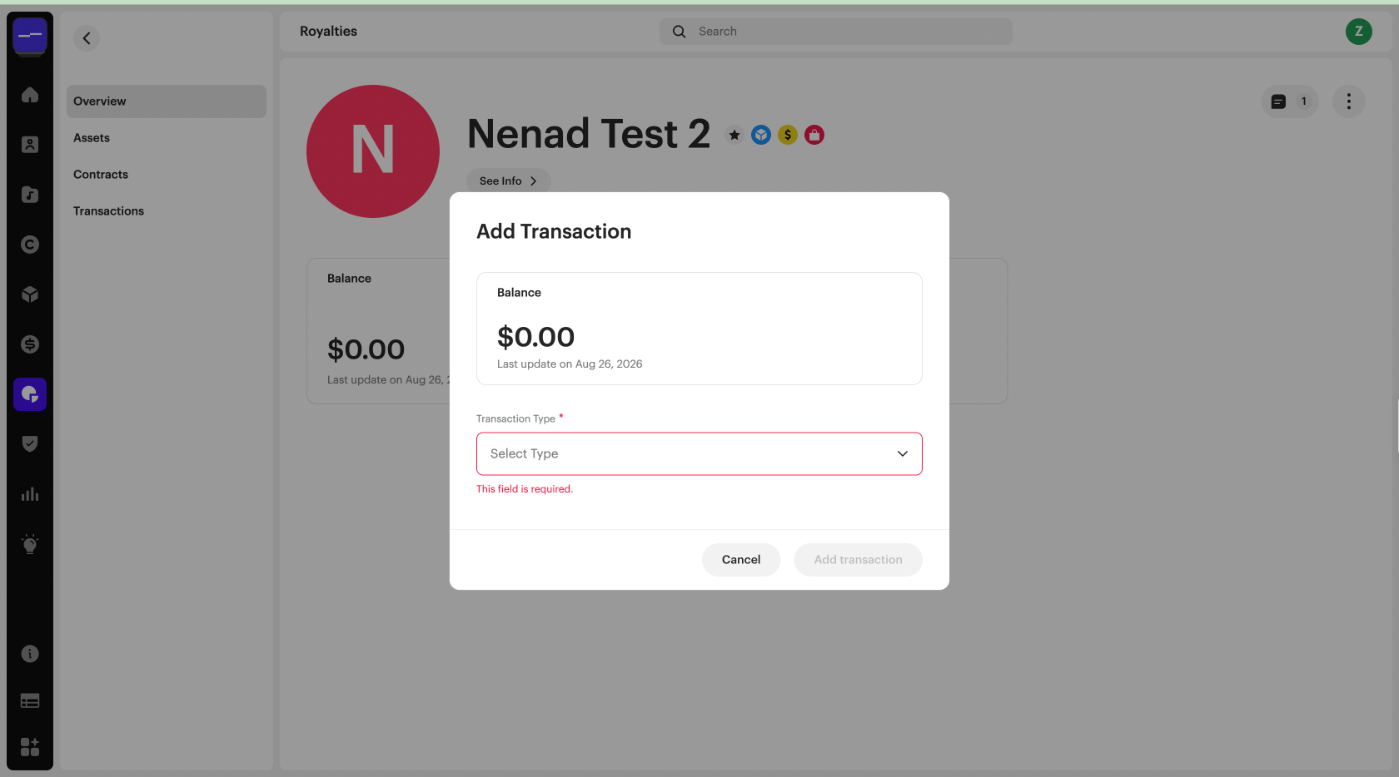
Task: Click the info circle icon in sidebar
Action: pyautogui.click(x=30, y=654)
